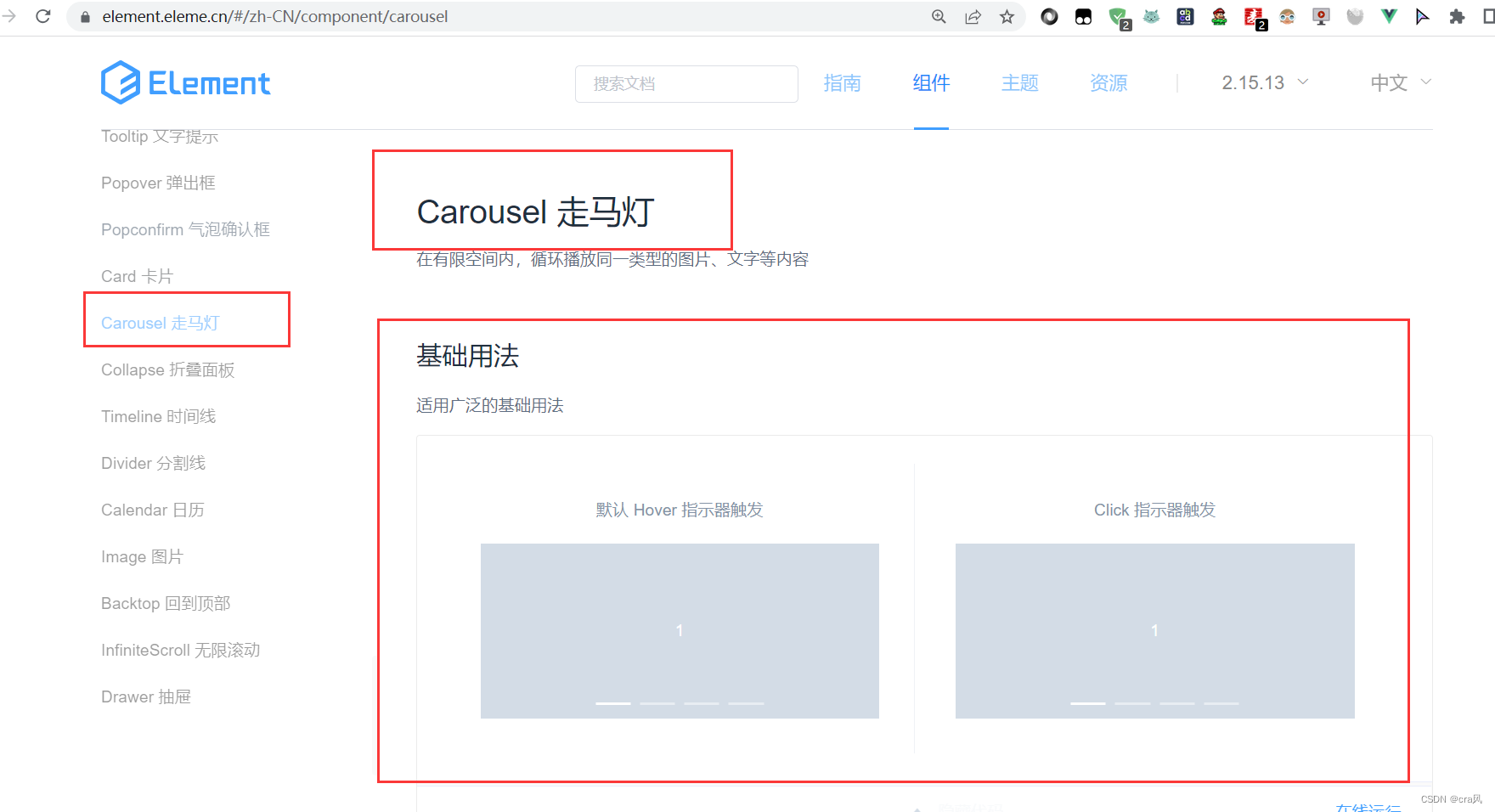Click an indicator dot on the Hover carousel
This screenshot has width=1495, height=812.
[x=613, y=703]
